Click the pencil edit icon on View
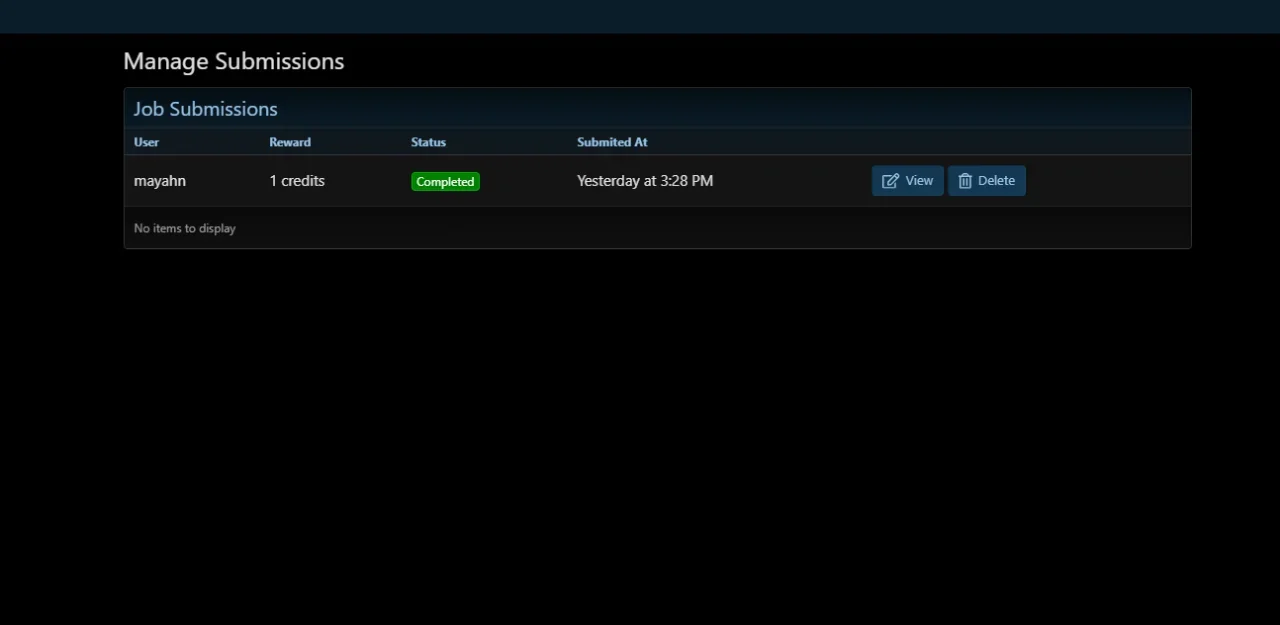 tap(890, 181)
